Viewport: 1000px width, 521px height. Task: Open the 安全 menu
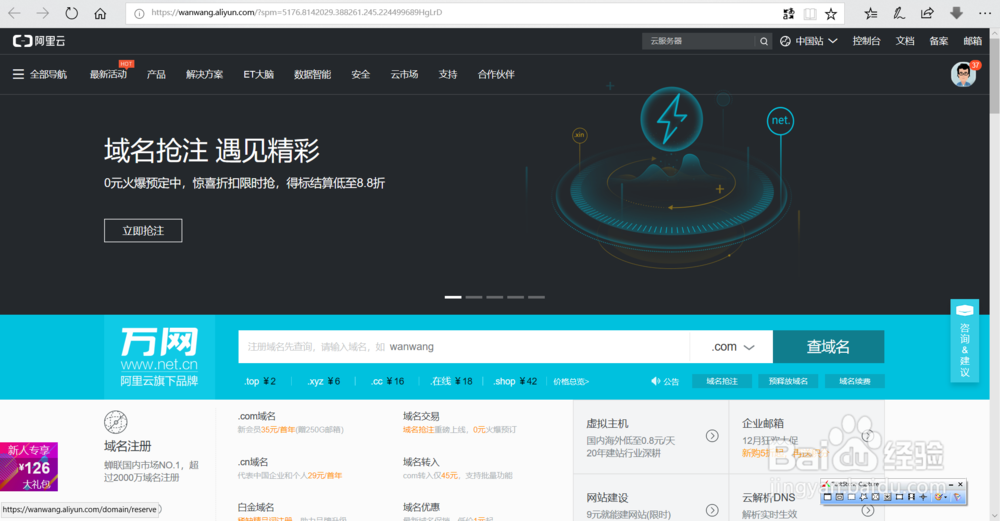coord(360,75)
